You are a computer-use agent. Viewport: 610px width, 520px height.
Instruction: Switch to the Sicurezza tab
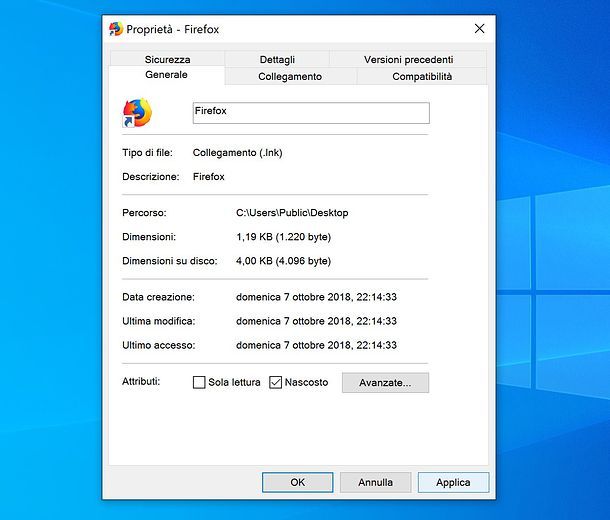167,59
